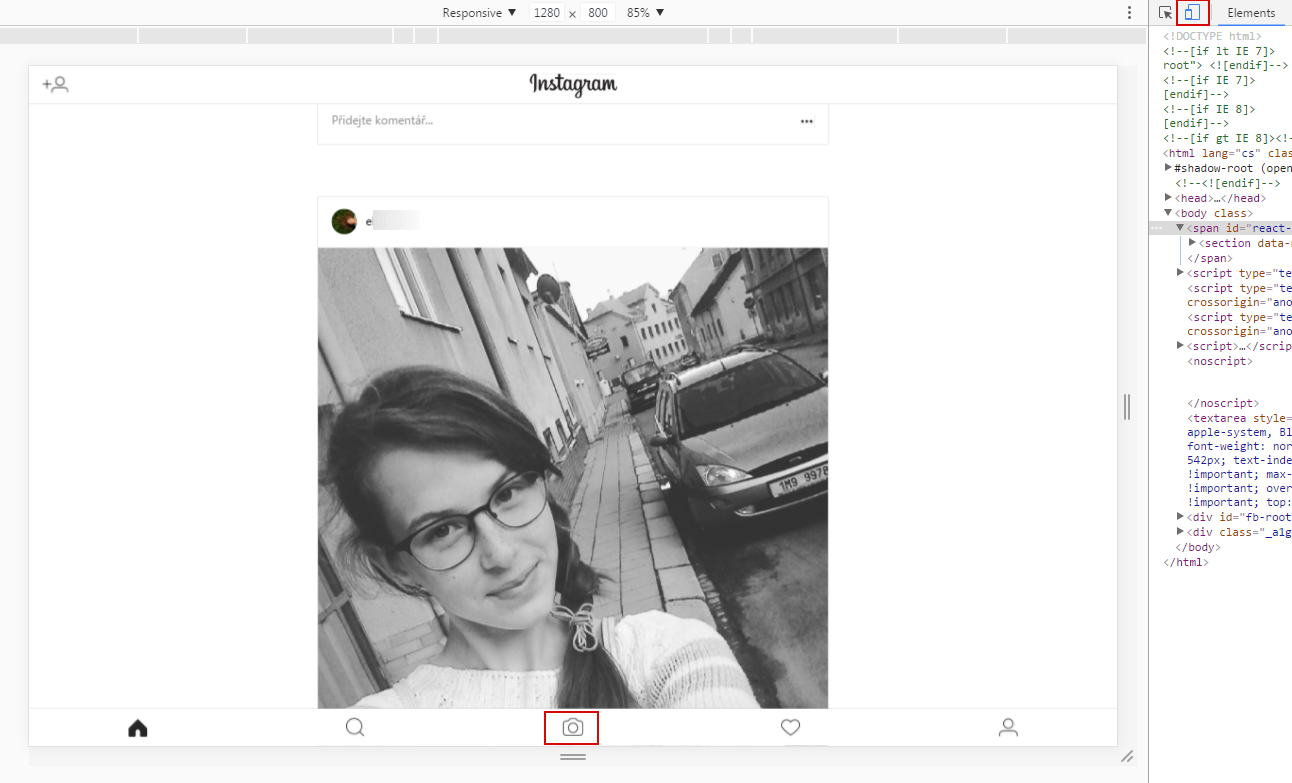Select the html lang="cs" element line
The height and width of the screenshot is (783, 1292).
[x=1228, y=153]
